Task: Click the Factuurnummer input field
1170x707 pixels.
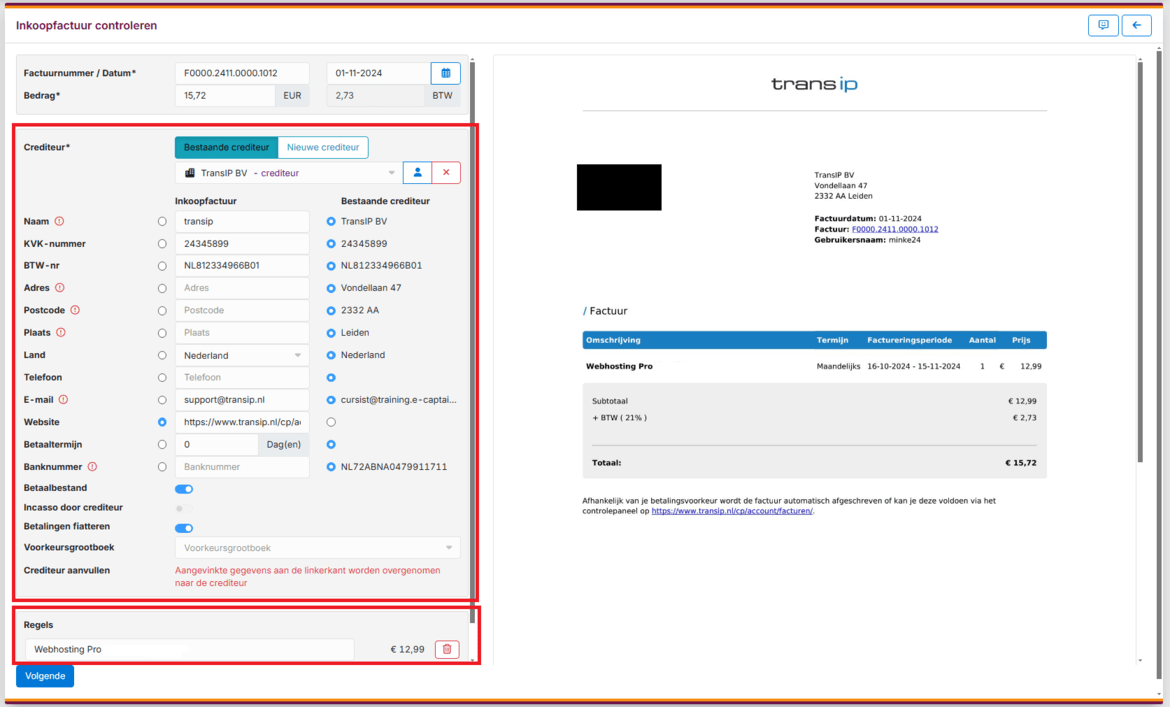Action: 242,73
